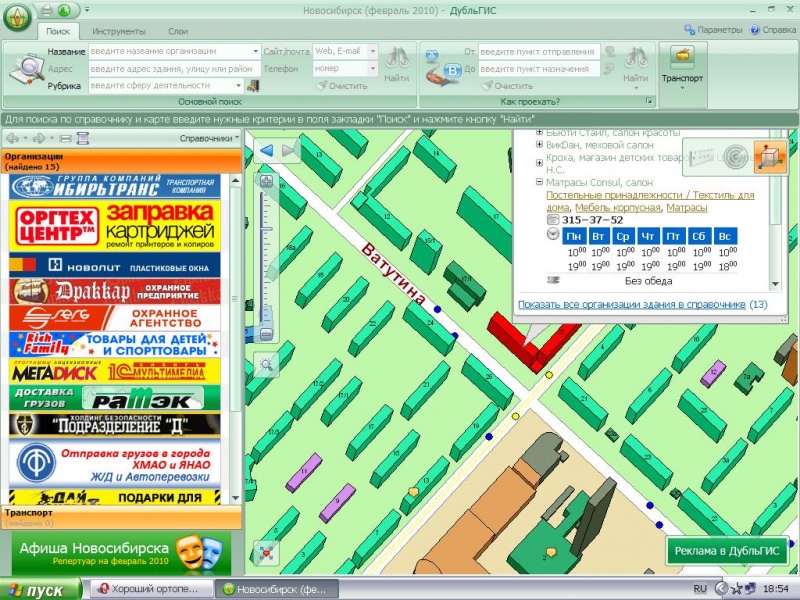Click the blue back arrow on the map

267,151
